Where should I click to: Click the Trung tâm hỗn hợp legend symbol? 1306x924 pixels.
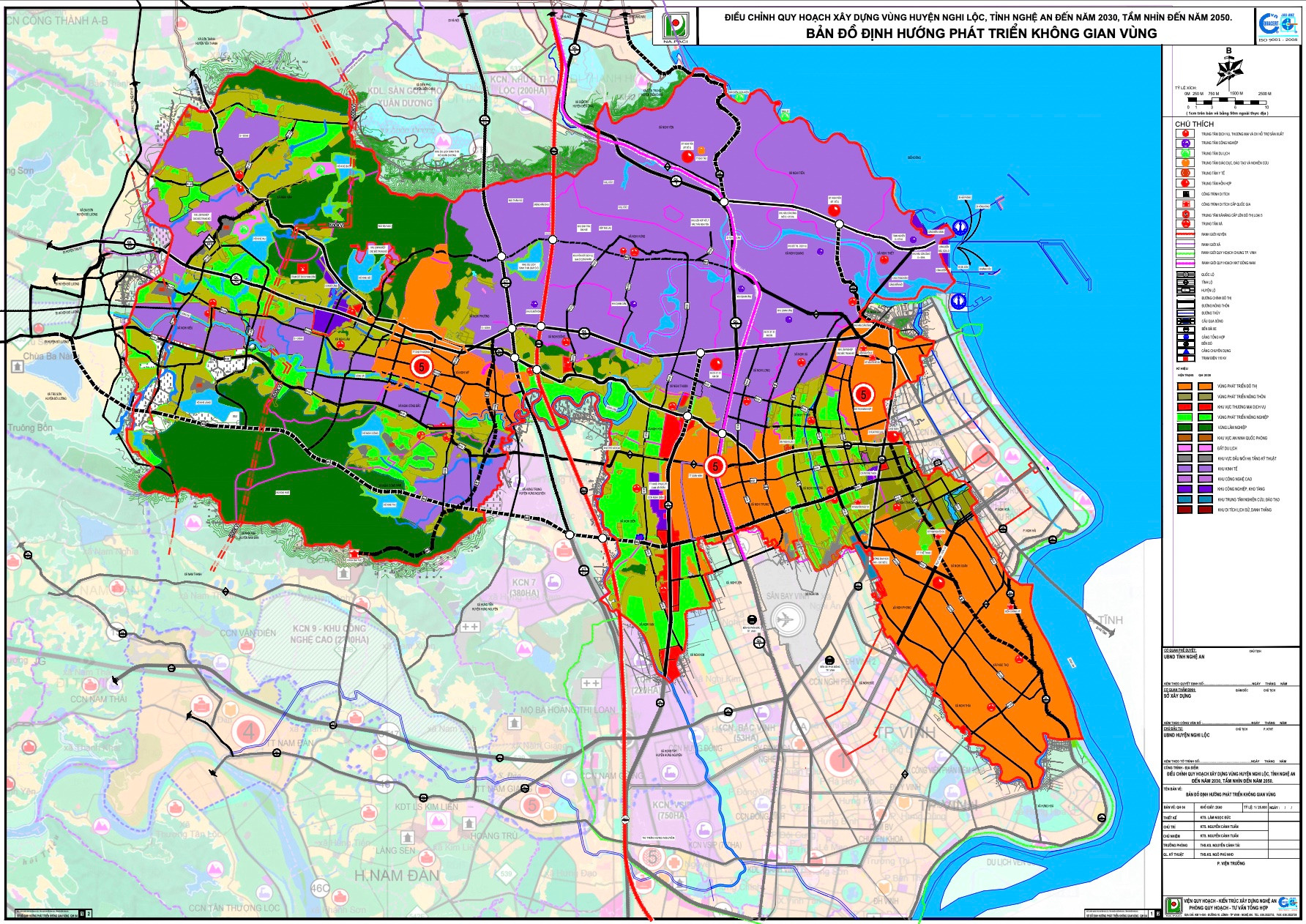[1185, 183]
